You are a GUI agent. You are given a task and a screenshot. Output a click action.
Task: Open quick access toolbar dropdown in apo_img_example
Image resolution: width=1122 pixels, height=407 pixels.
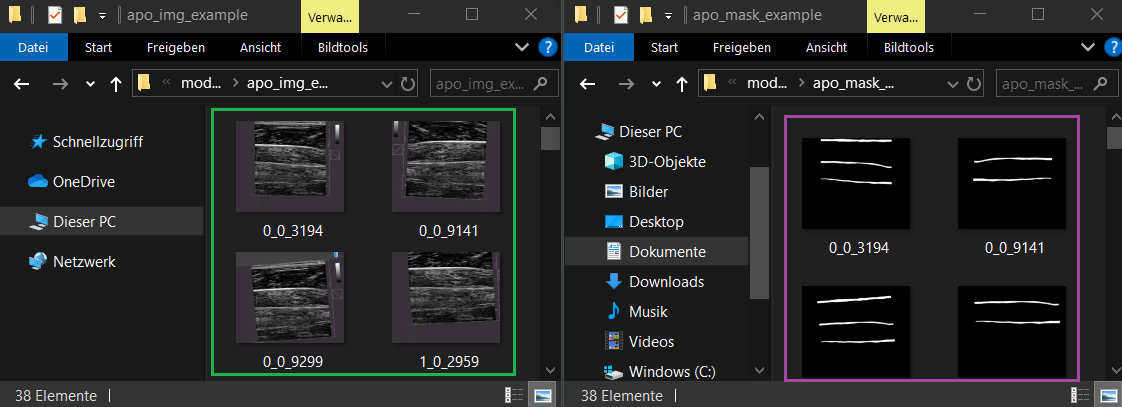click(x=102, y=16)
